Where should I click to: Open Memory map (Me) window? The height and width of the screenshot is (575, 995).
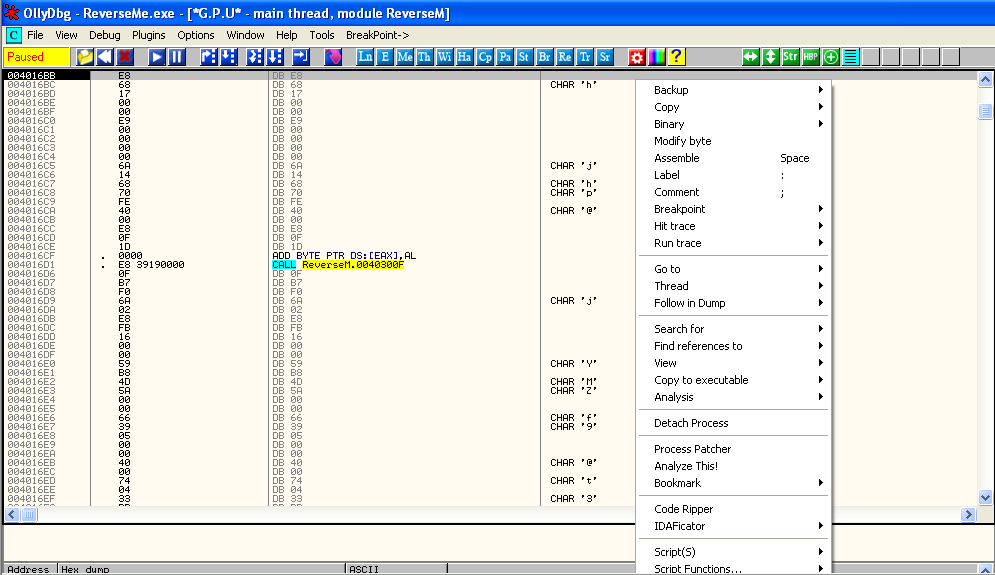(405, 57)
